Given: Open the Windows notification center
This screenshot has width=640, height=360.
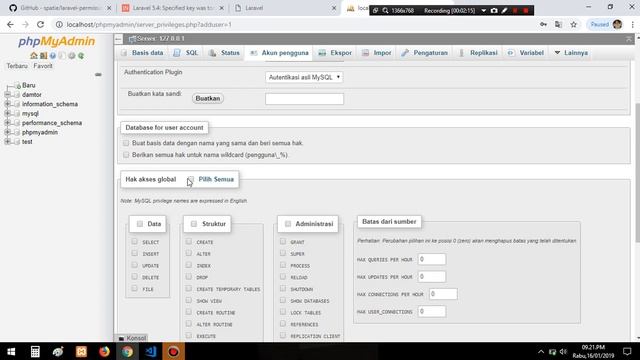Looking at the screenshot, I should click(x=627, y=351).
